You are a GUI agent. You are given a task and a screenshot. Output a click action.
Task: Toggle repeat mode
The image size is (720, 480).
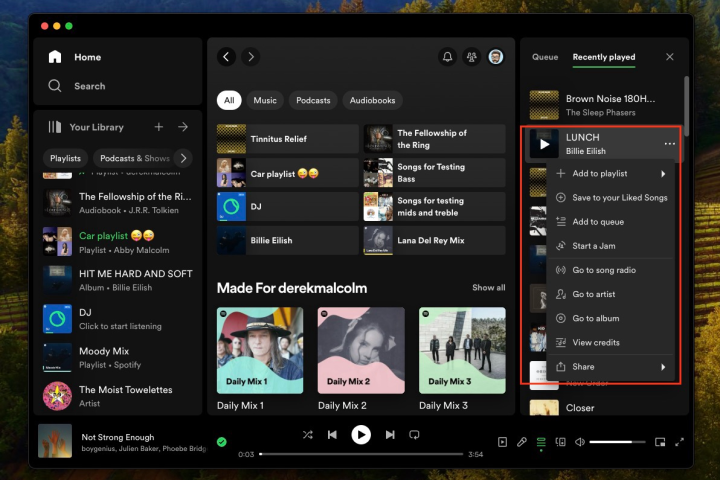(414, 435)
